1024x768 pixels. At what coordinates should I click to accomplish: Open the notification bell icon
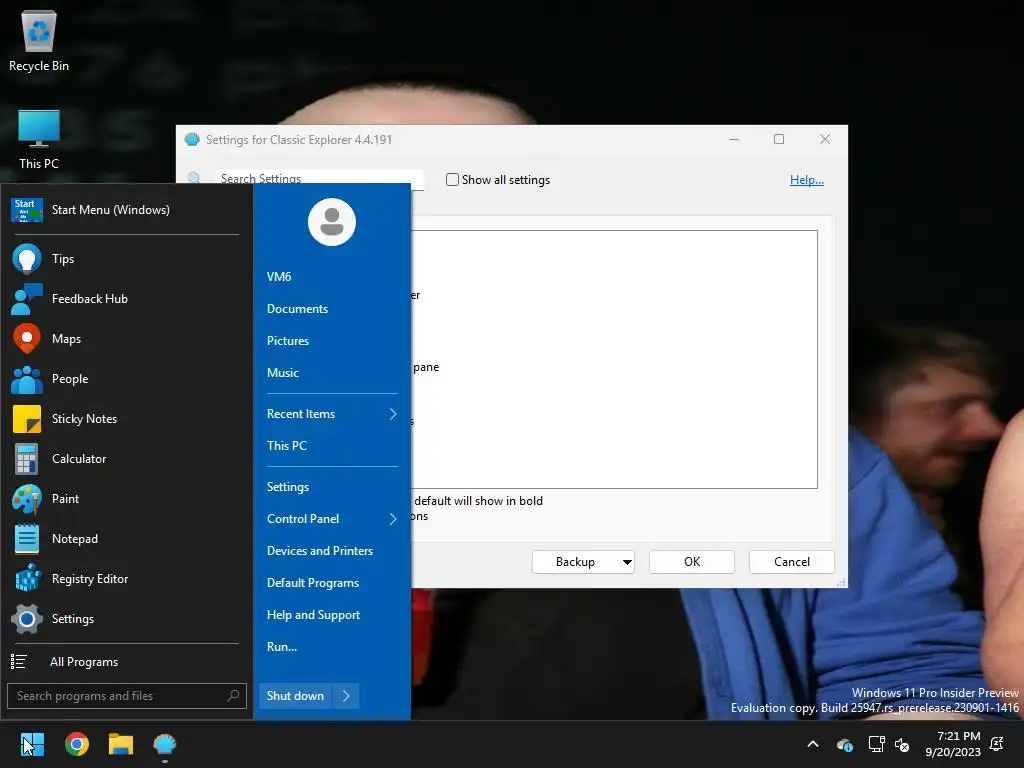(x=997, y=744)
